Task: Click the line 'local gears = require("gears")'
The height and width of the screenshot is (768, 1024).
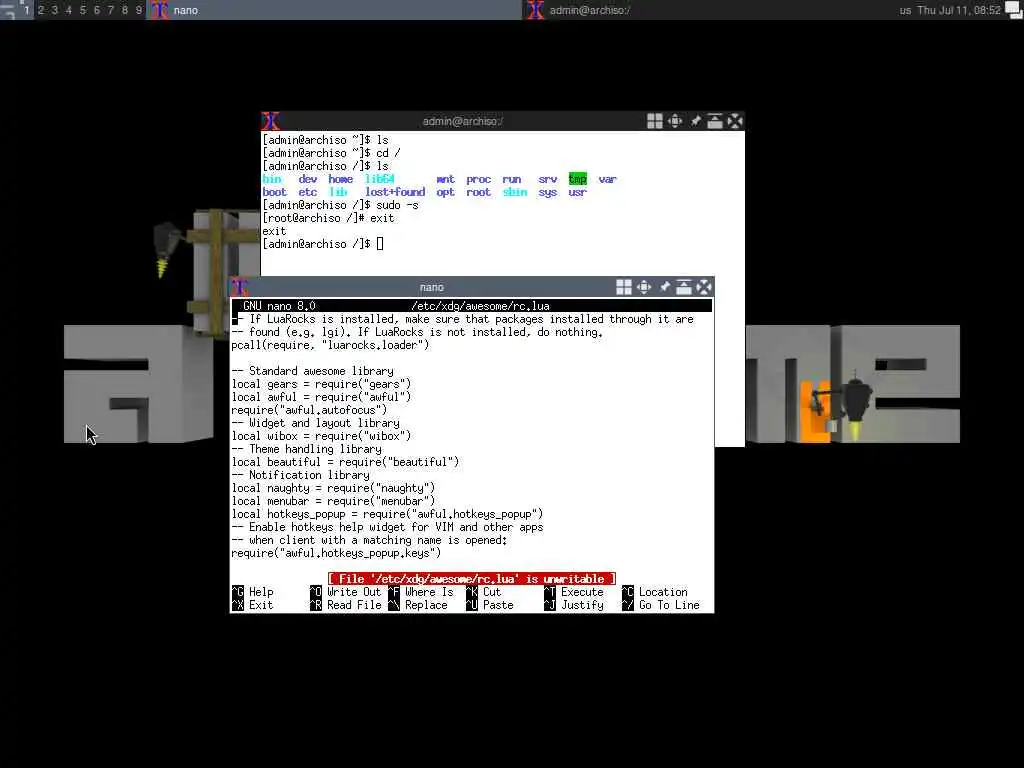Action: click(x=321, y=384)
